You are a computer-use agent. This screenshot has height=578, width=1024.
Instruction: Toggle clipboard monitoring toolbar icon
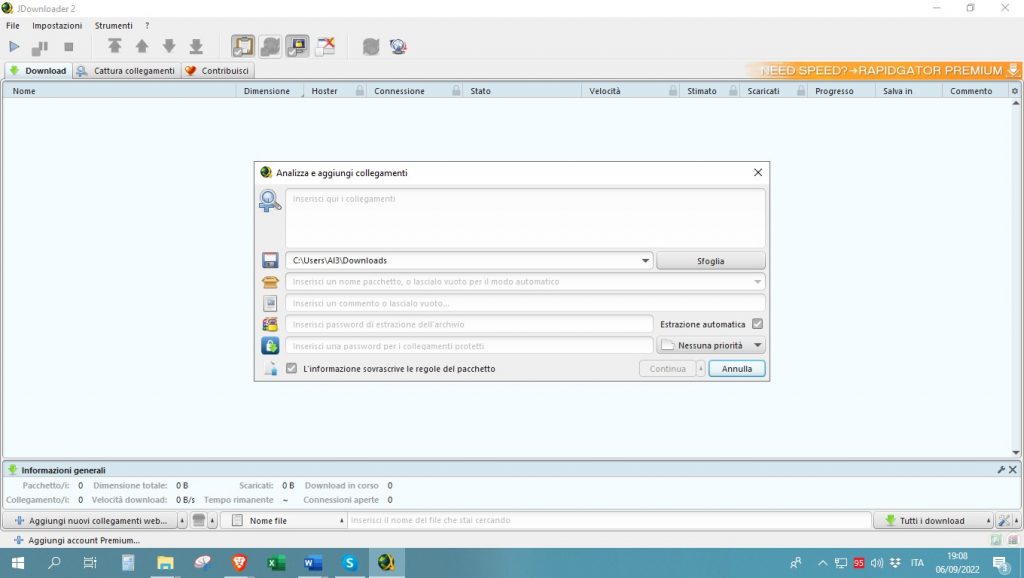coord(243,46)
